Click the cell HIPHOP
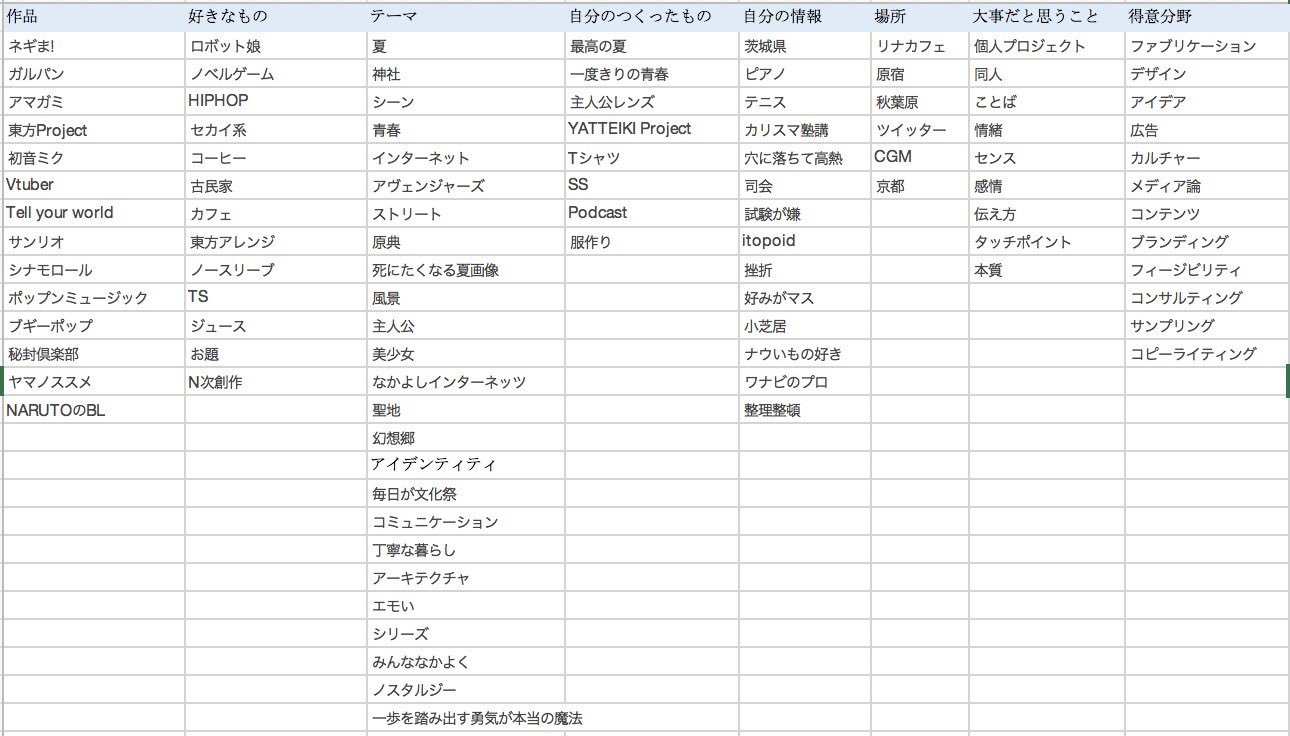This screenshot has width=1290, height=736. click(x=275, y=101)
